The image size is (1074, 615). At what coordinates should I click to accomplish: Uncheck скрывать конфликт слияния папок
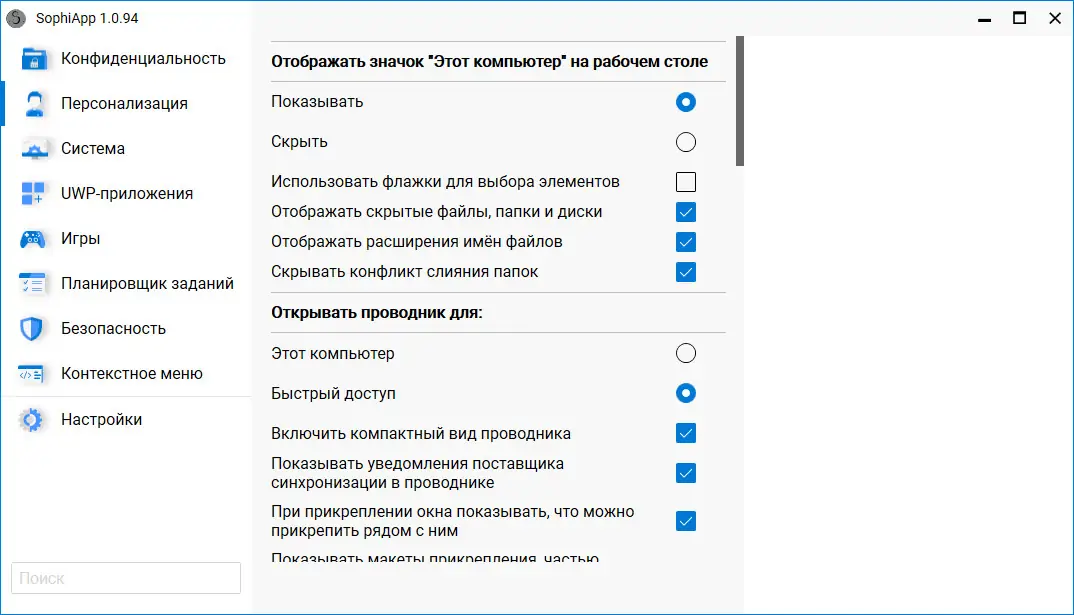click(686, 271)
